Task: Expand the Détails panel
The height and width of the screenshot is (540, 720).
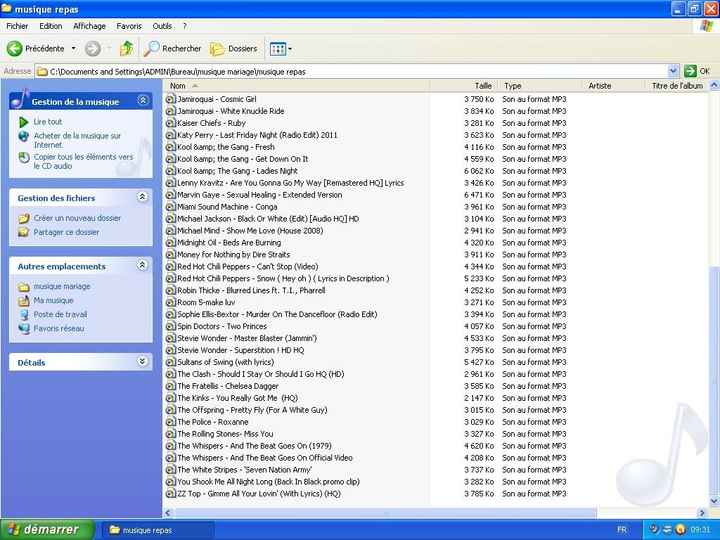Action: click(x=142, y=361)
